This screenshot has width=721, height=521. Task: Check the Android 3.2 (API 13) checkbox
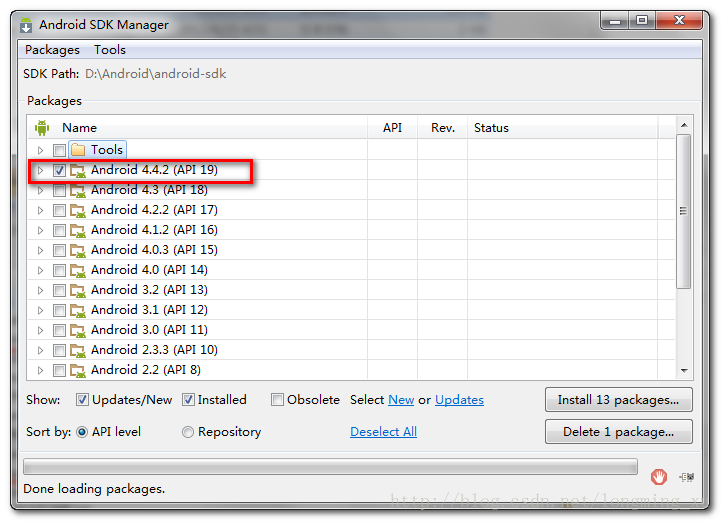pos(59,291)
